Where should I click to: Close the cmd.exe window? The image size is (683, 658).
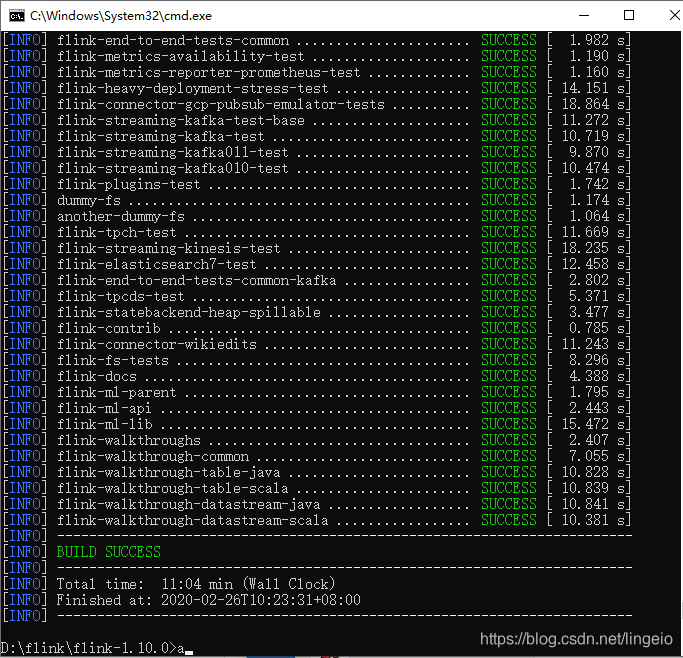674,16
